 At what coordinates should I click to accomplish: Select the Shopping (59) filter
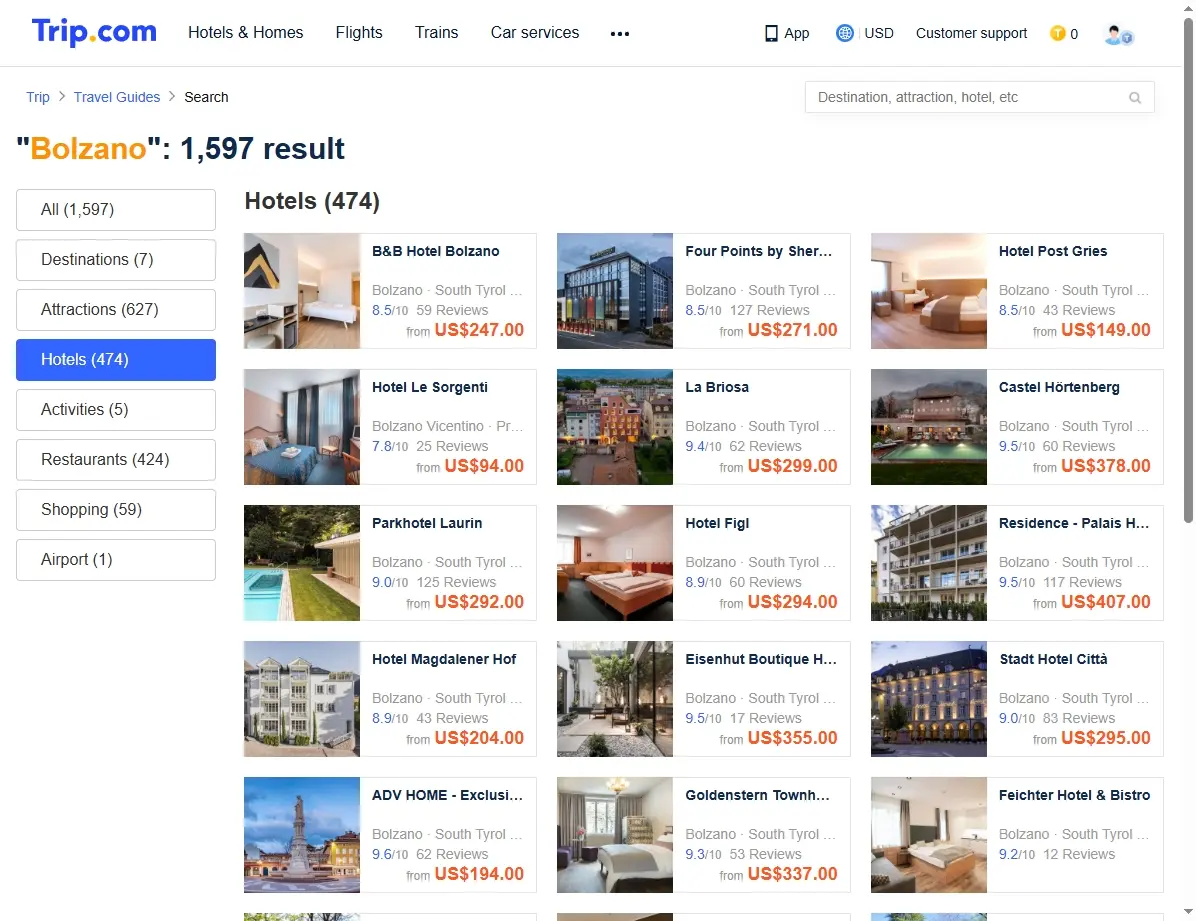[x=116, y=510]
